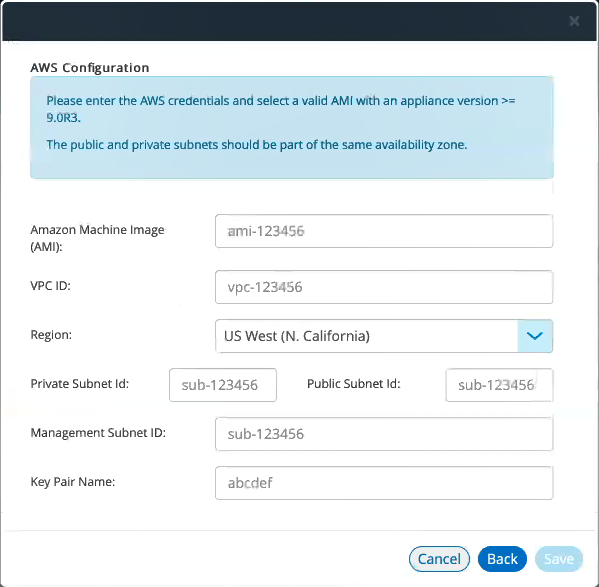
Task: Click the Management Subnet ID label
Action: pos(98,432)
